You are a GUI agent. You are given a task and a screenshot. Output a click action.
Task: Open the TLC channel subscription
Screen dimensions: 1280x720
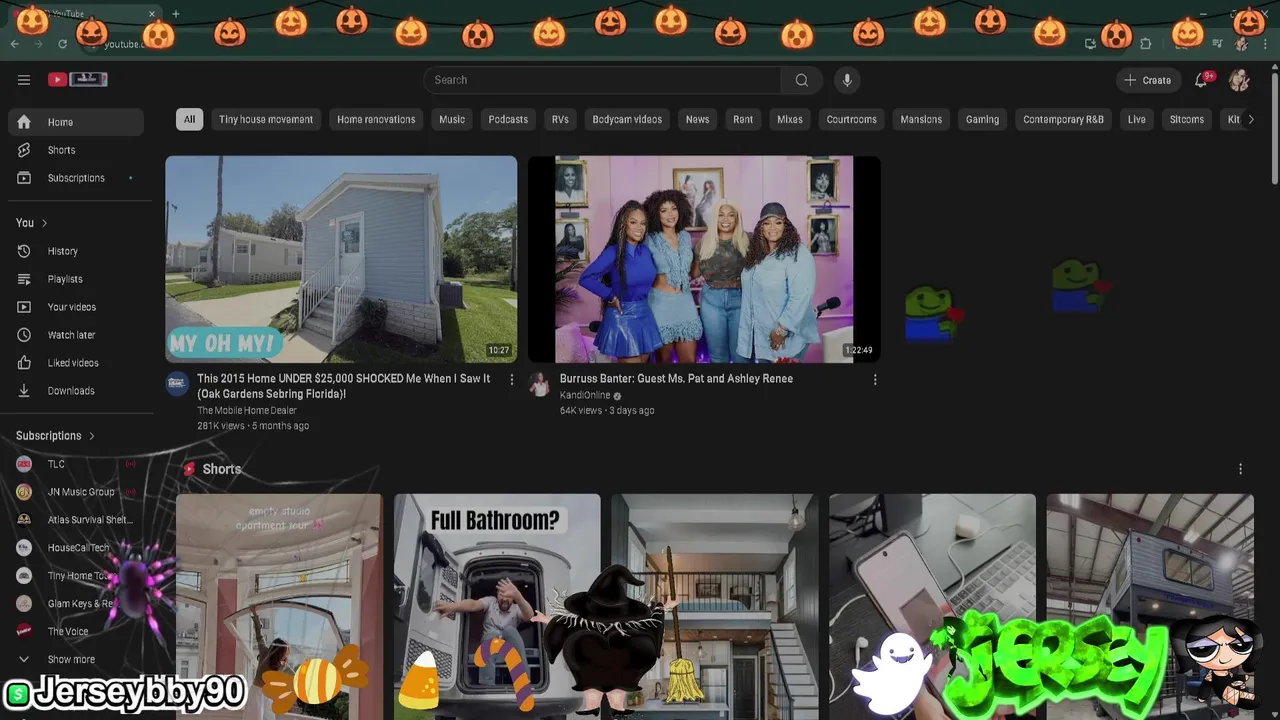76,464
